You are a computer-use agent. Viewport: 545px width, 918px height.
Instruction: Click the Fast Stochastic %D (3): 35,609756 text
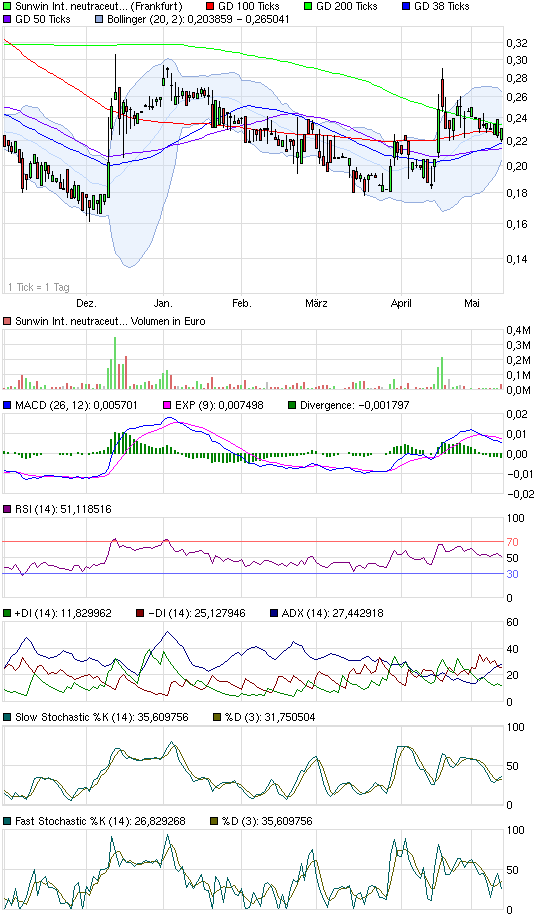[268, 821]
